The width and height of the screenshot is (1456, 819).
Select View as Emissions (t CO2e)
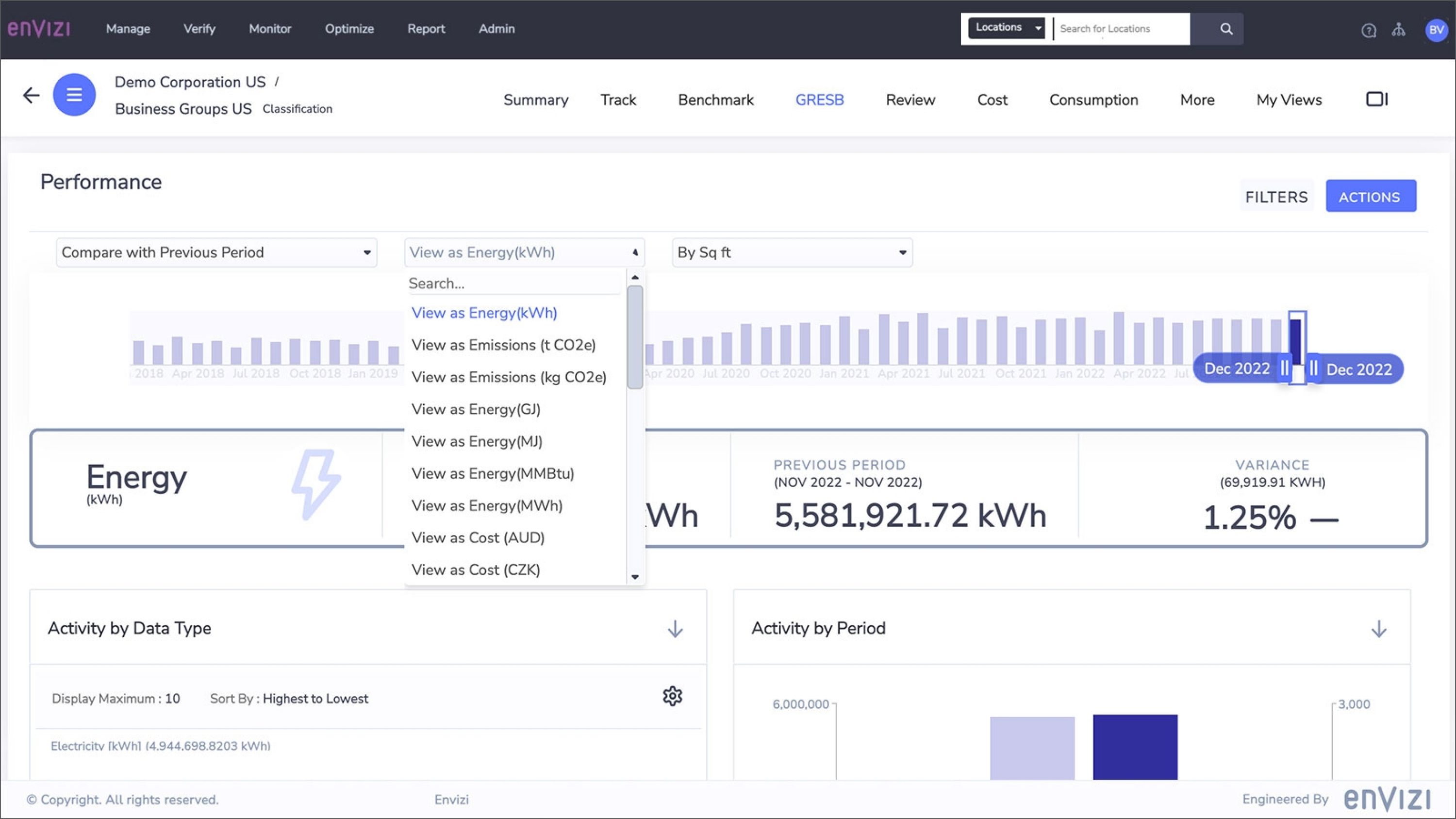click(x=504, y=345)
